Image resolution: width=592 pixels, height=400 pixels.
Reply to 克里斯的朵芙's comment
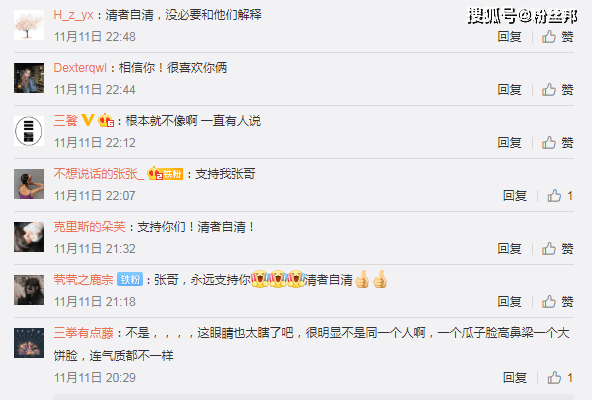[509, 249]
